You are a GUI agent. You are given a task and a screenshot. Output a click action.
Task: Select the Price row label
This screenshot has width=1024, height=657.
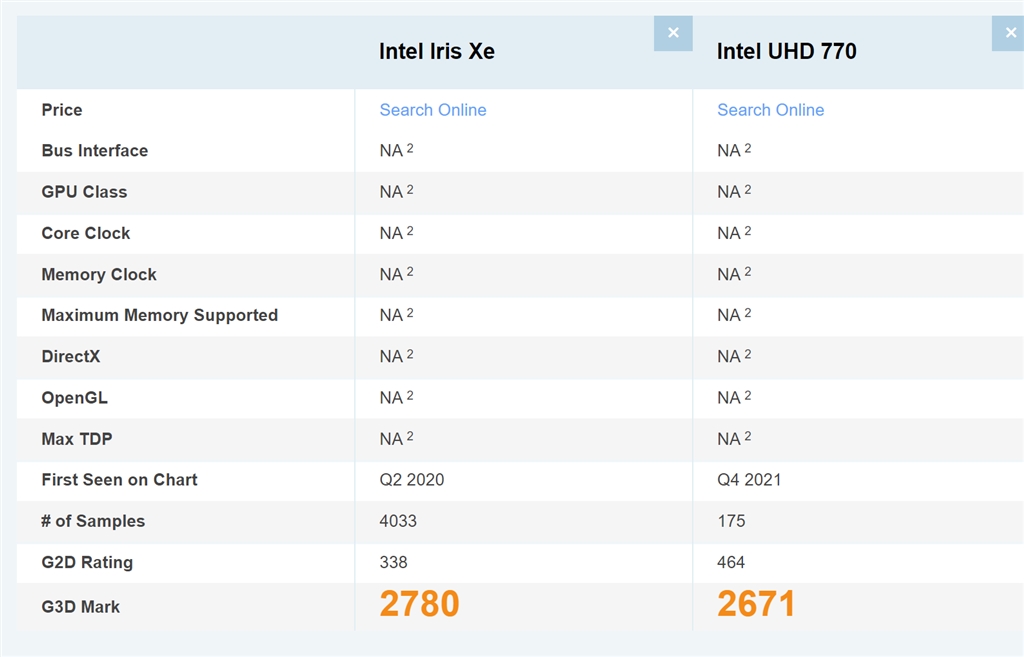(x=62, y=110)
